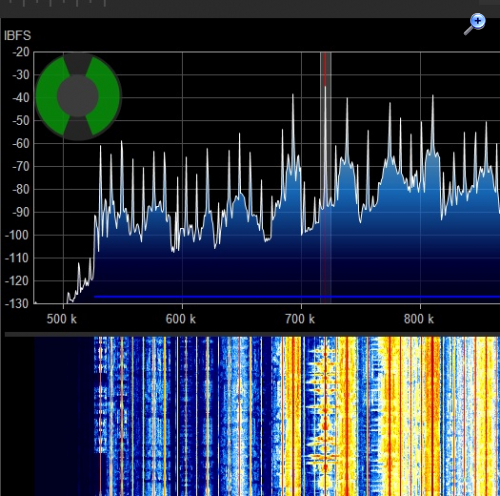
Task: Click the red signal trace in waterfall
Action: click(100, 417)
